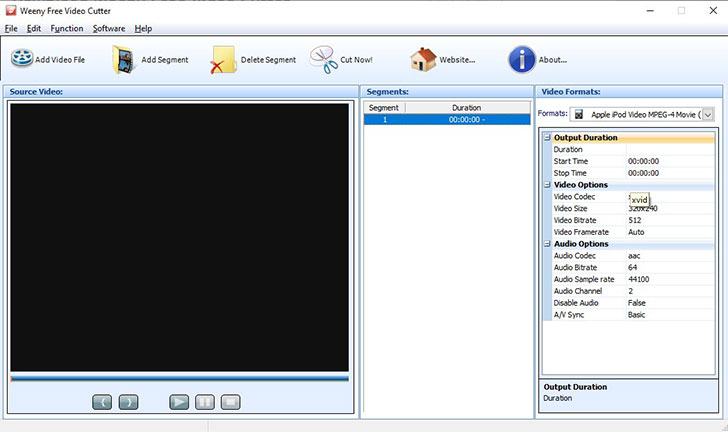Open the Formats dropdown list
Viewport: 728px width, 432px height.
pyautogui.click(x=708, y=114)
